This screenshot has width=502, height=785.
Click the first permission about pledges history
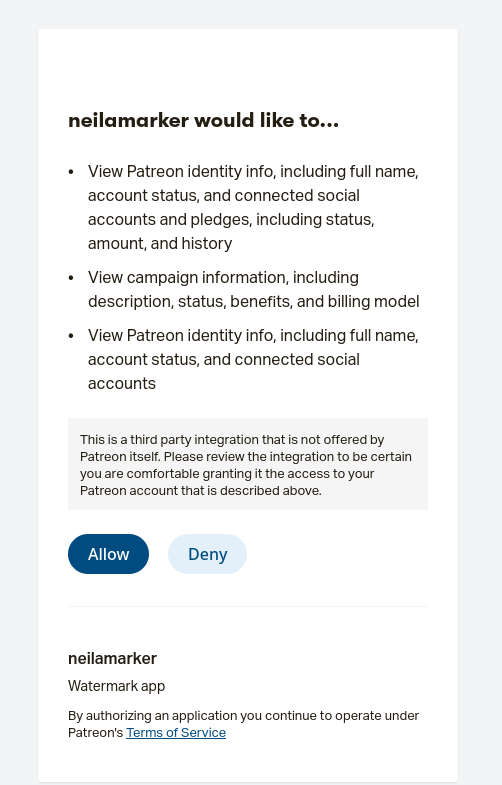click(253, 207)
